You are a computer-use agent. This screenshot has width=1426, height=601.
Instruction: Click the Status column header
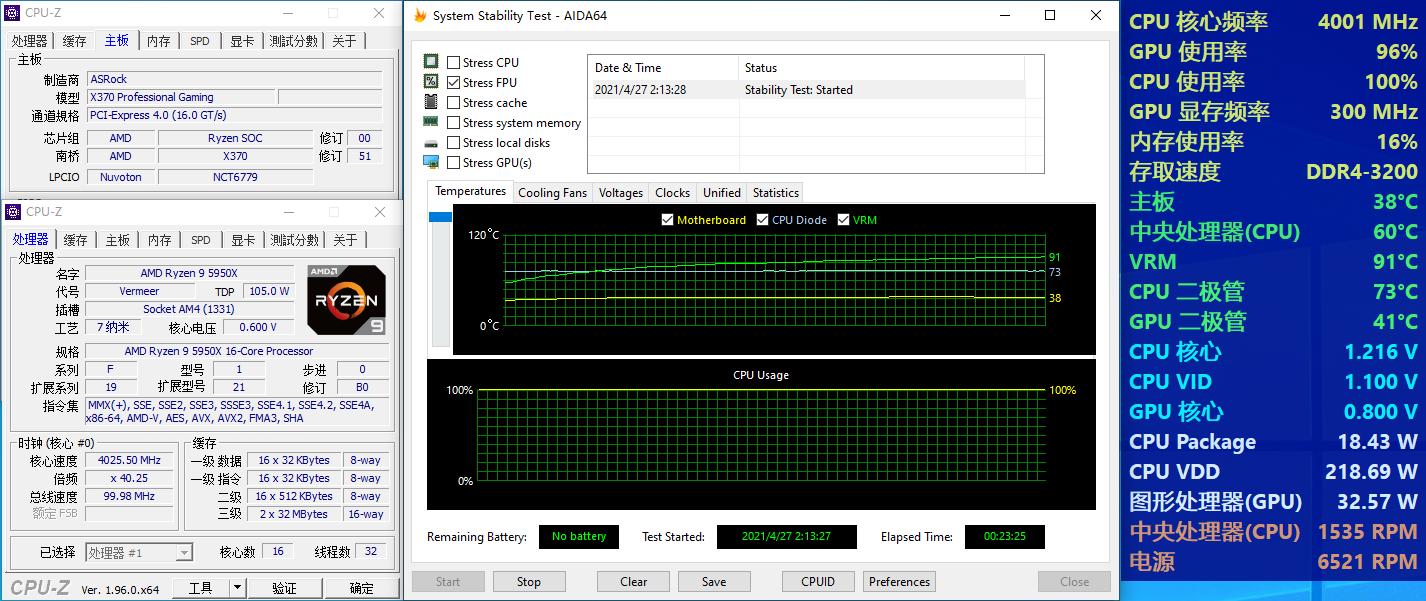coord(882,68)
